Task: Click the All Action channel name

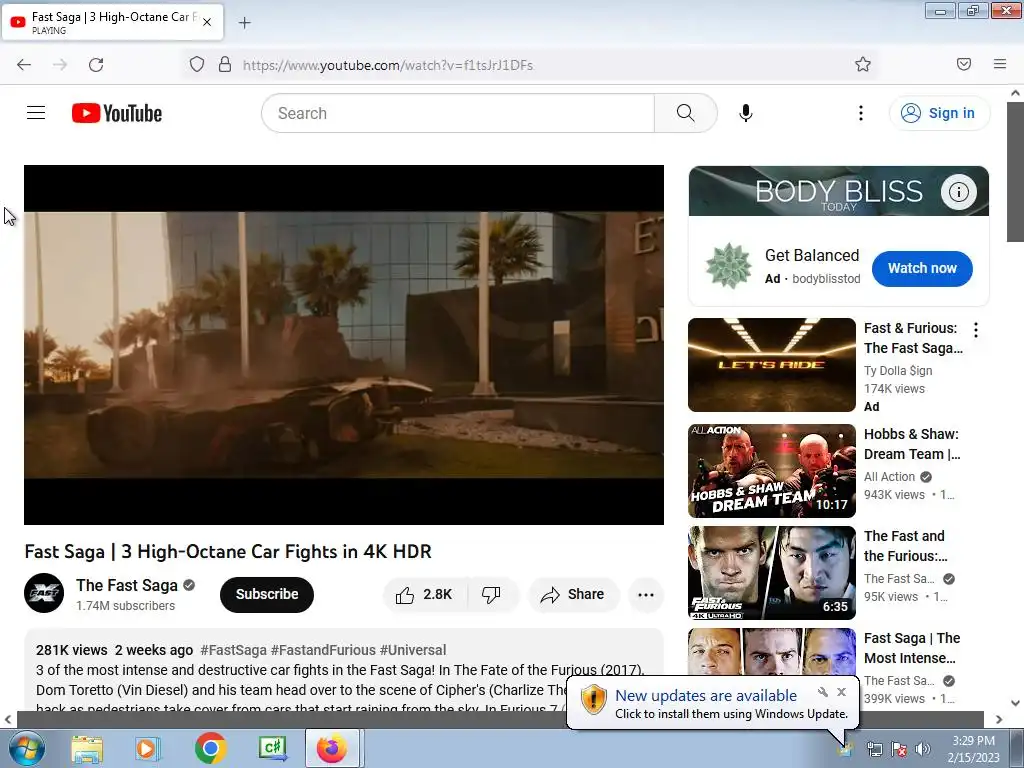Action: [x=889, y=477]
